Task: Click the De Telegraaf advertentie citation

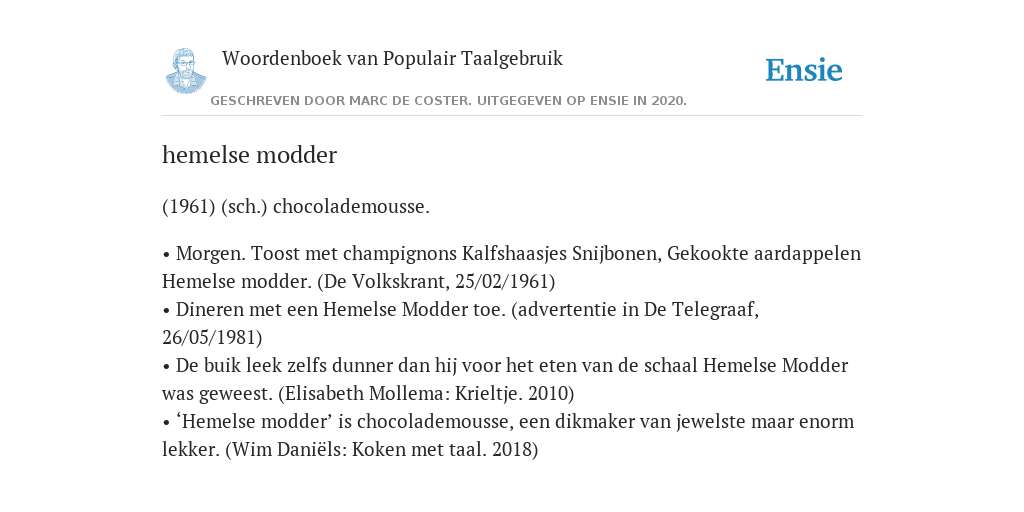Action: point(635,310)
